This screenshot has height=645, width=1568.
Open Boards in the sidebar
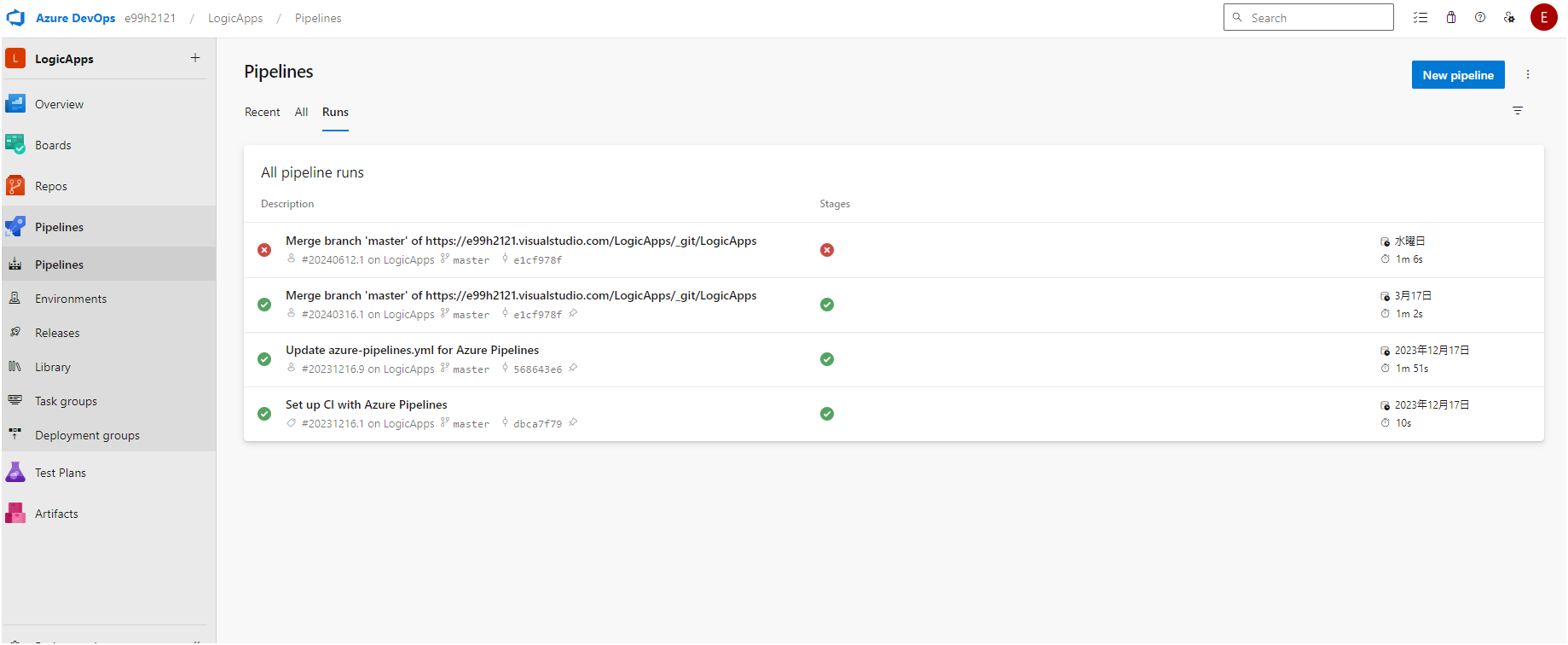(108, 145)
